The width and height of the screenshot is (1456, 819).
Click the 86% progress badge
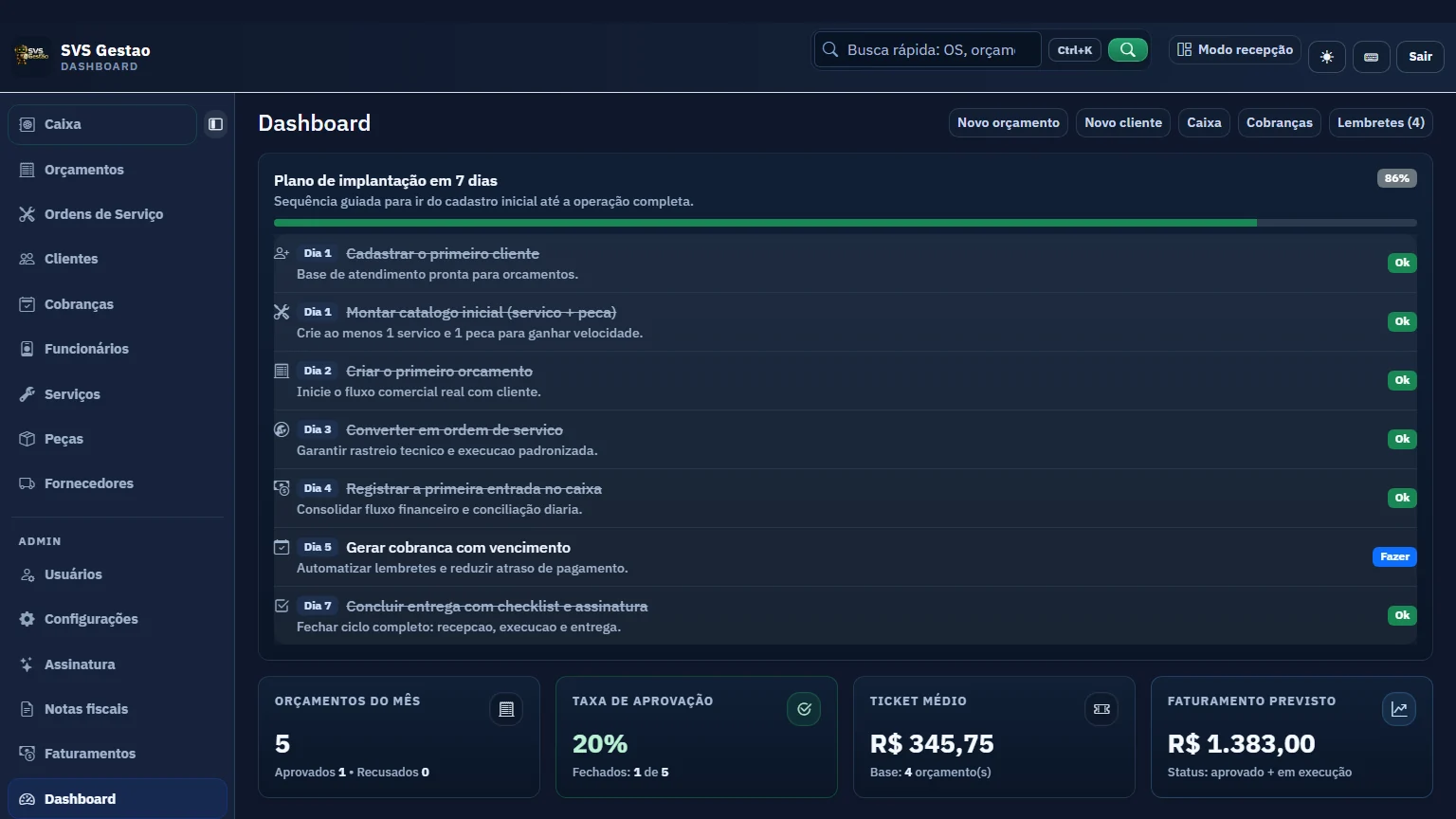point(1397,178)
